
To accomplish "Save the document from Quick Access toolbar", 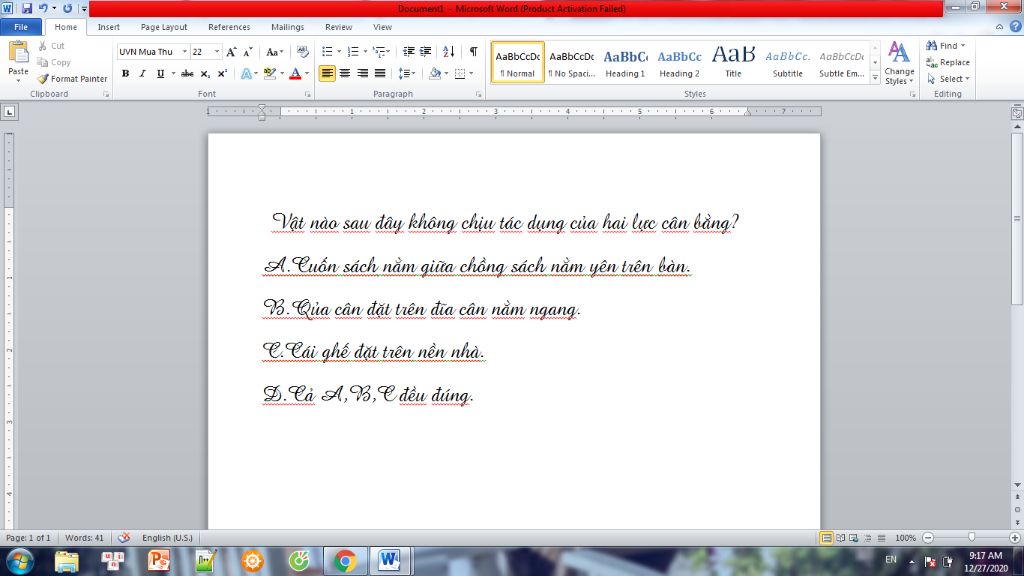I will coord(27,8).
